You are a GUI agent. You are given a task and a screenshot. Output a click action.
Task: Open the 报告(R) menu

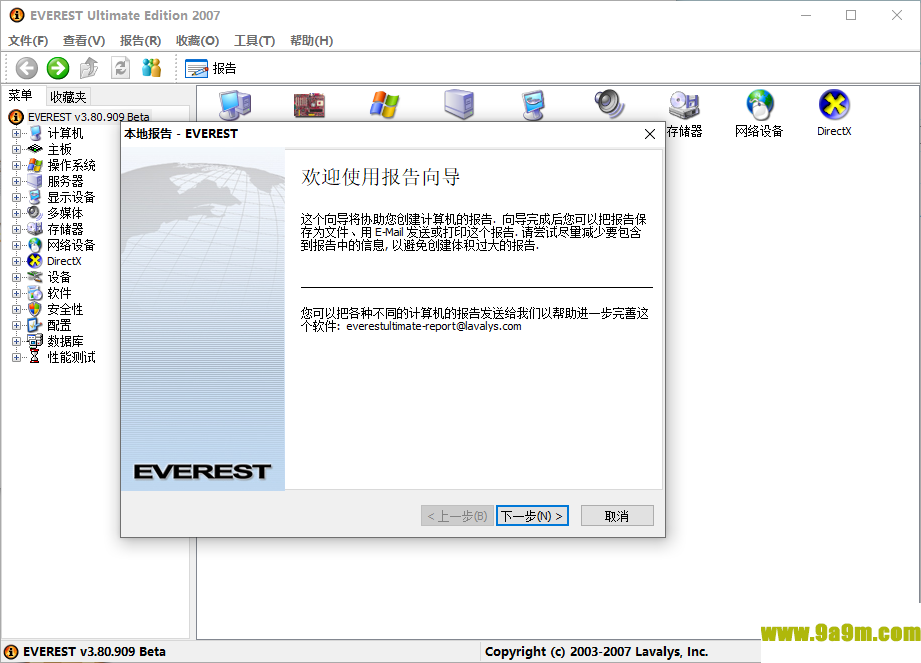[140, 41]
